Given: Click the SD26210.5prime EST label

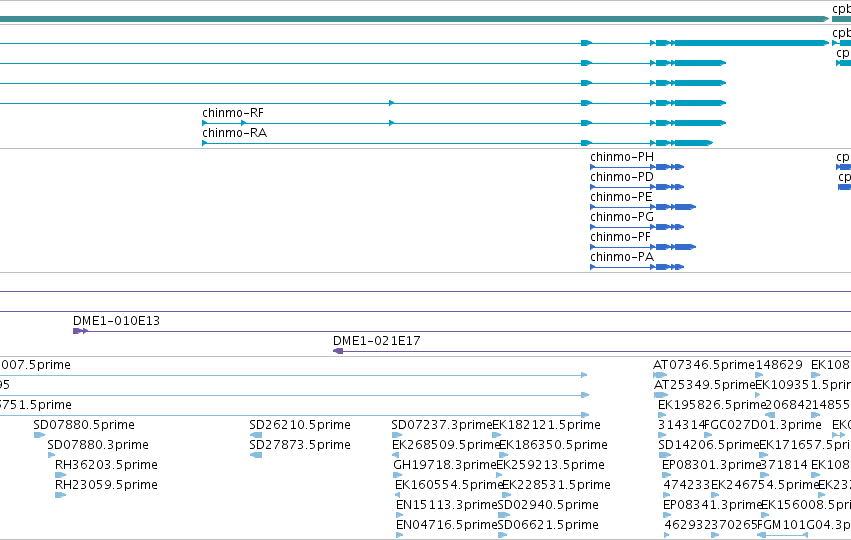Looking at the screenshot, I should (x=300, y=425).
